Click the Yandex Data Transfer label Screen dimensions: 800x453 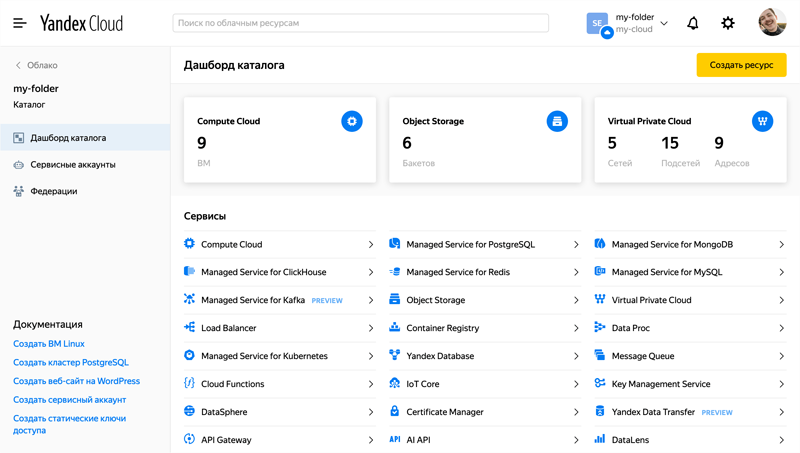[x=653, y=412]
